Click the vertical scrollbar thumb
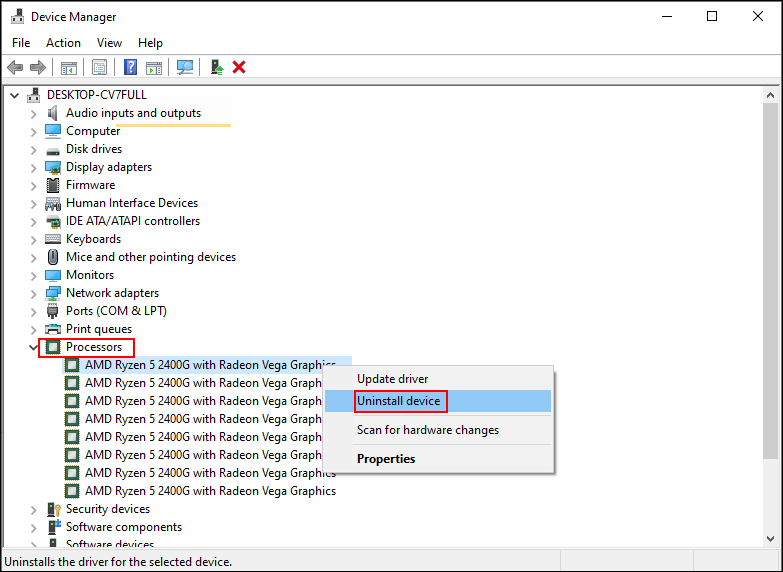Screen dimensions: 783x572 coord(770,280)
